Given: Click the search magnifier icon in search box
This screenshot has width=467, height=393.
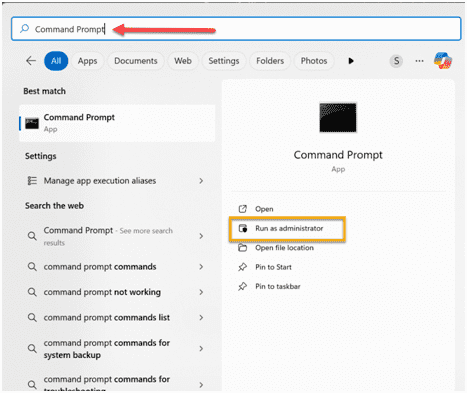Looking at the screenshot, I should tap(24, 29).
